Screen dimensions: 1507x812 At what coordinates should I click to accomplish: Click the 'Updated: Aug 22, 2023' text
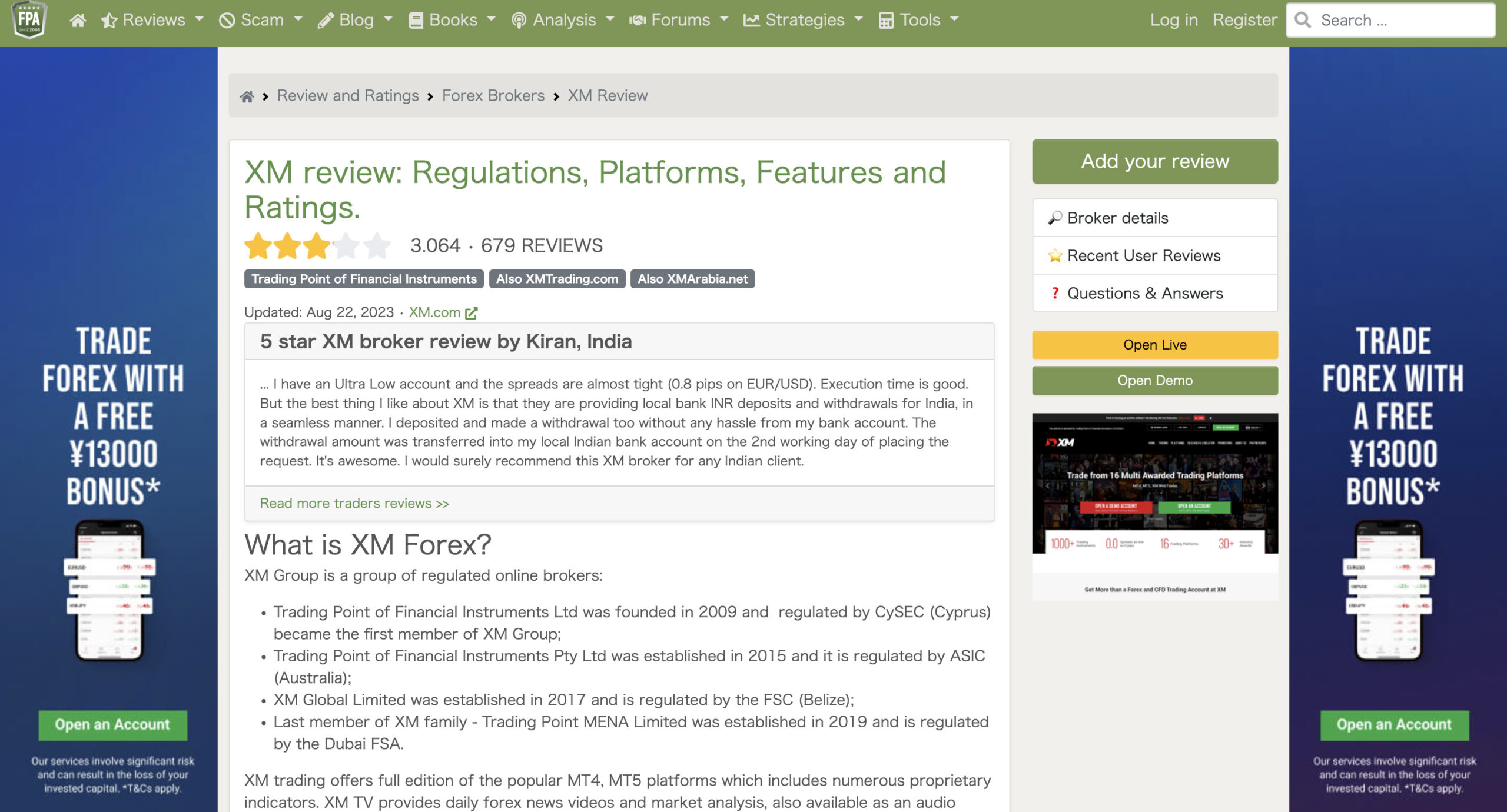point(319,312)
